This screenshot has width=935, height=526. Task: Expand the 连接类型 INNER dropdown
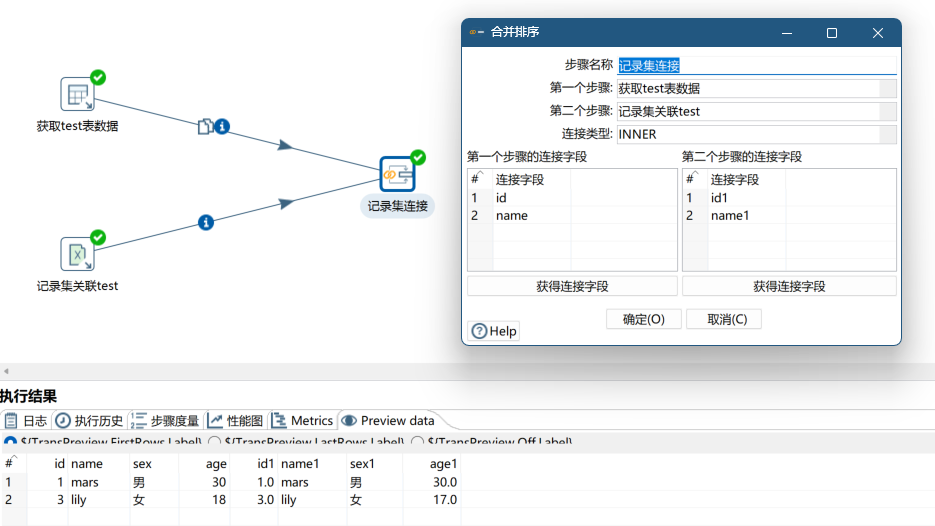[887, 134]
